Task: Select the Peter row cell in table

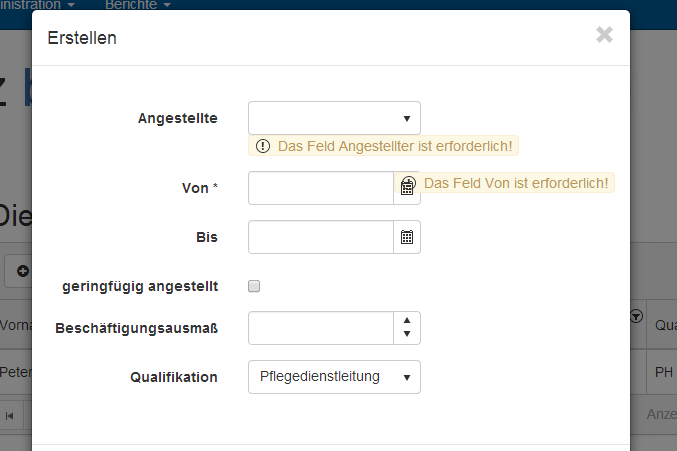Action: 16,372
